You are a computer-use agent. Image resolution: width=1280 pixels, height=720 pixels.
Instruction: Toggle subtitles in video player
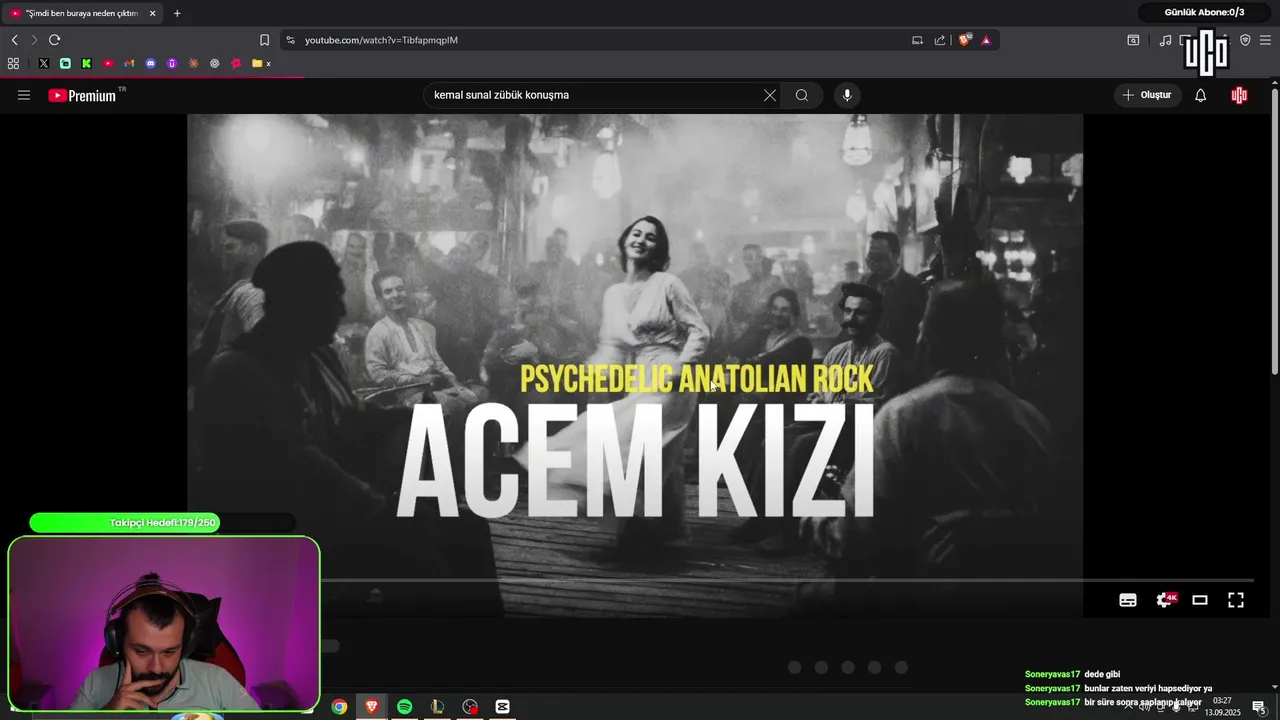point(1128,600)
